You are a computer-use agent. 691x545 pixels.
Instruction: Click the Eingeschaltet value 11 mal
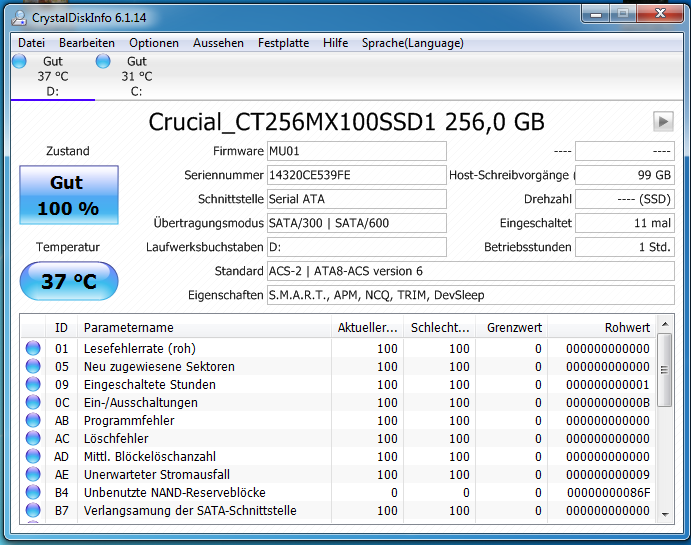[x=625, y=223]
